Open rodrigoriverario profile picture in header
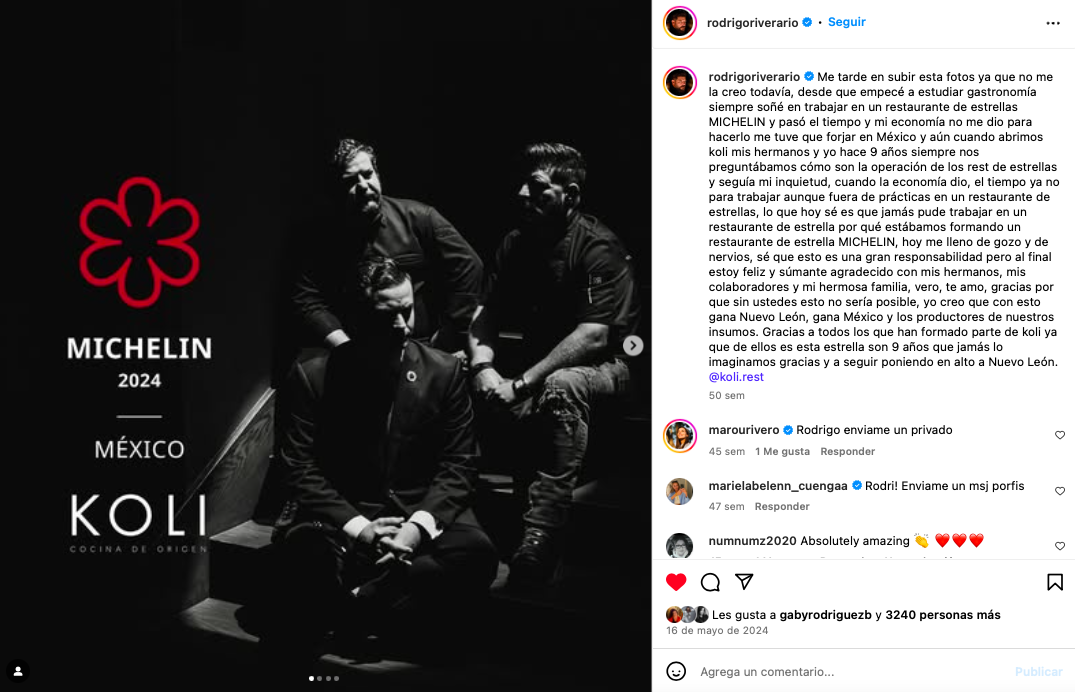Viewport: 1075px width, 692px height. (680, 23)
